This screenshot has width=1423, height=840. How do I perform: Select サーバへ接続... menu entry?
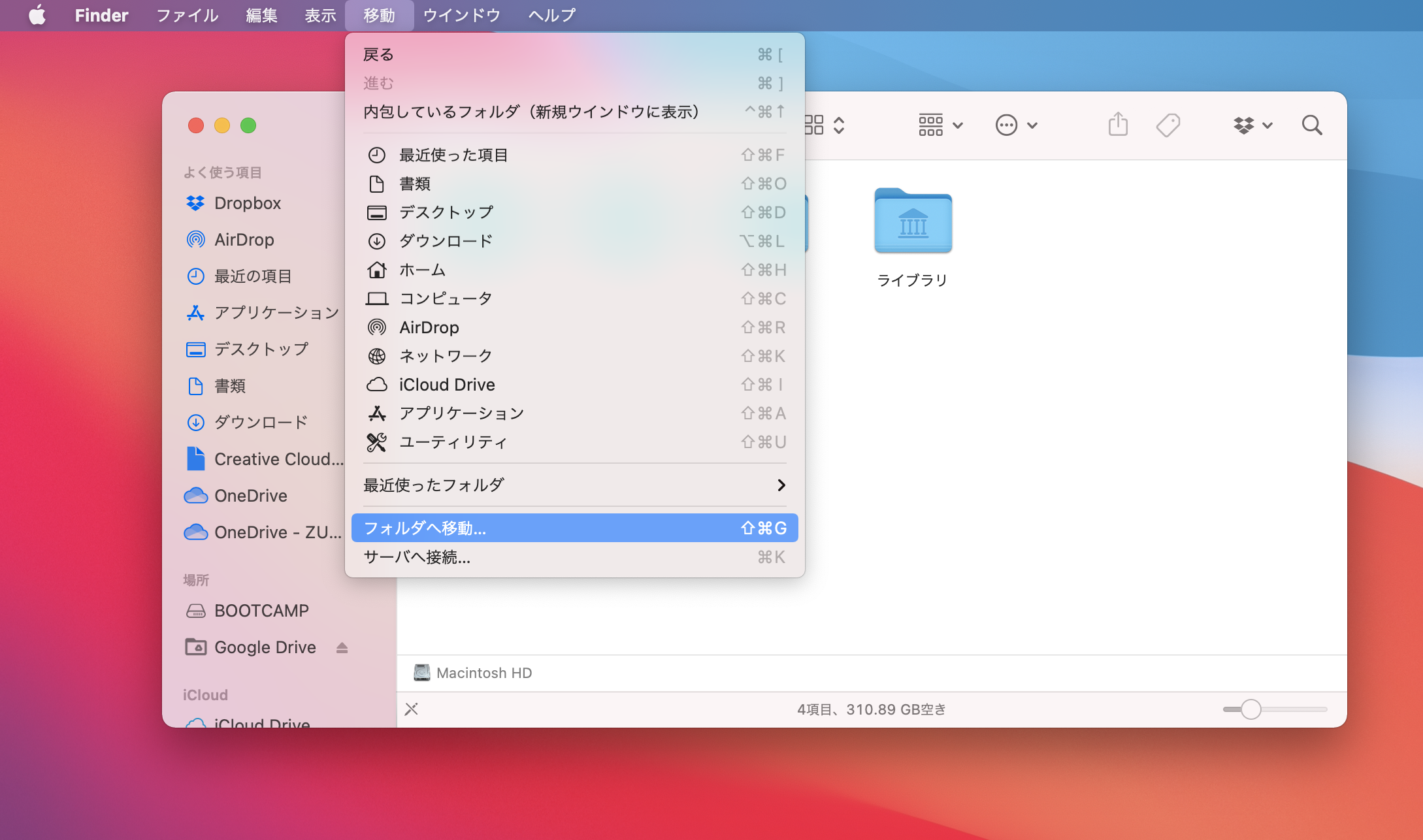pyautogui.click(x=575, y=557)
